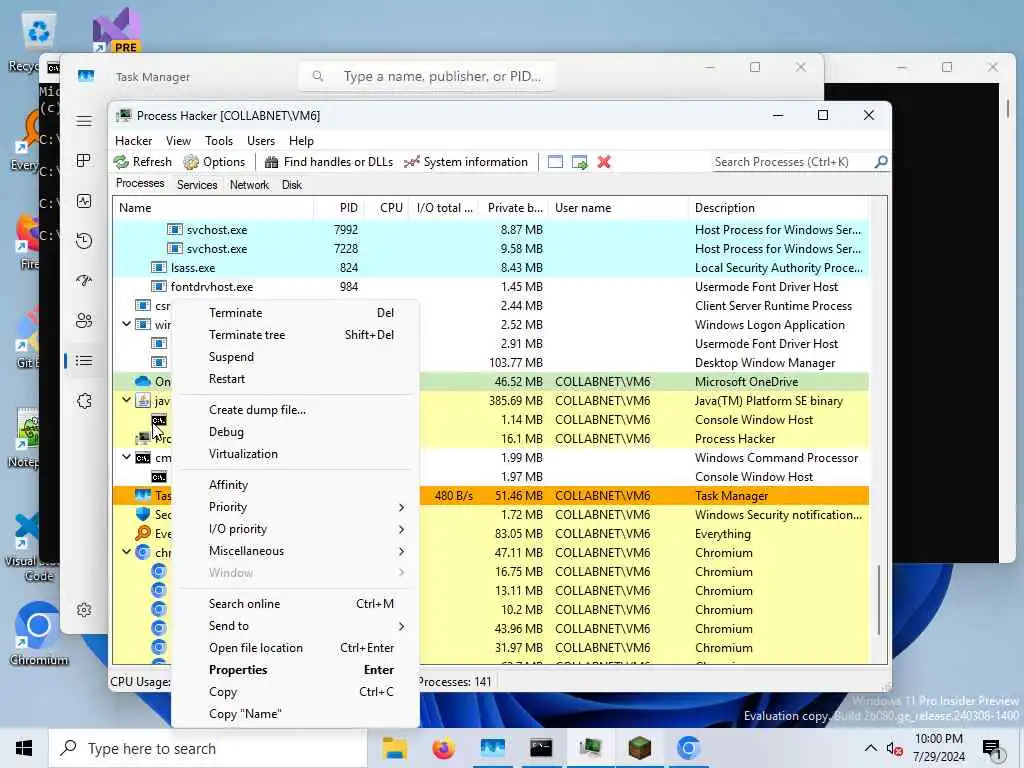Open Properties from context menu
This screenshot has height=768, width=1024.
point(295,669)
